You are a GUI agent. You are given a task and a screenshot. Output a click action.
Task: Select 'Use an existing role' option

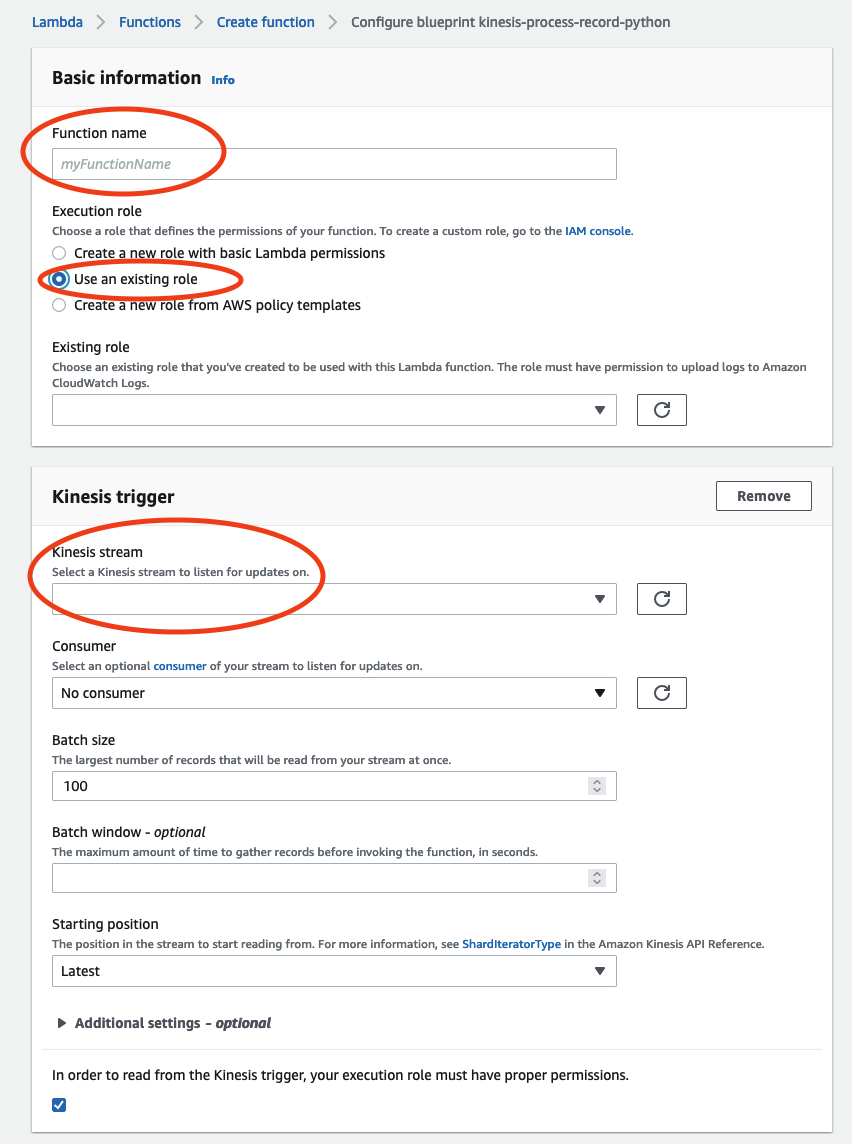click(x=58, y=279)
